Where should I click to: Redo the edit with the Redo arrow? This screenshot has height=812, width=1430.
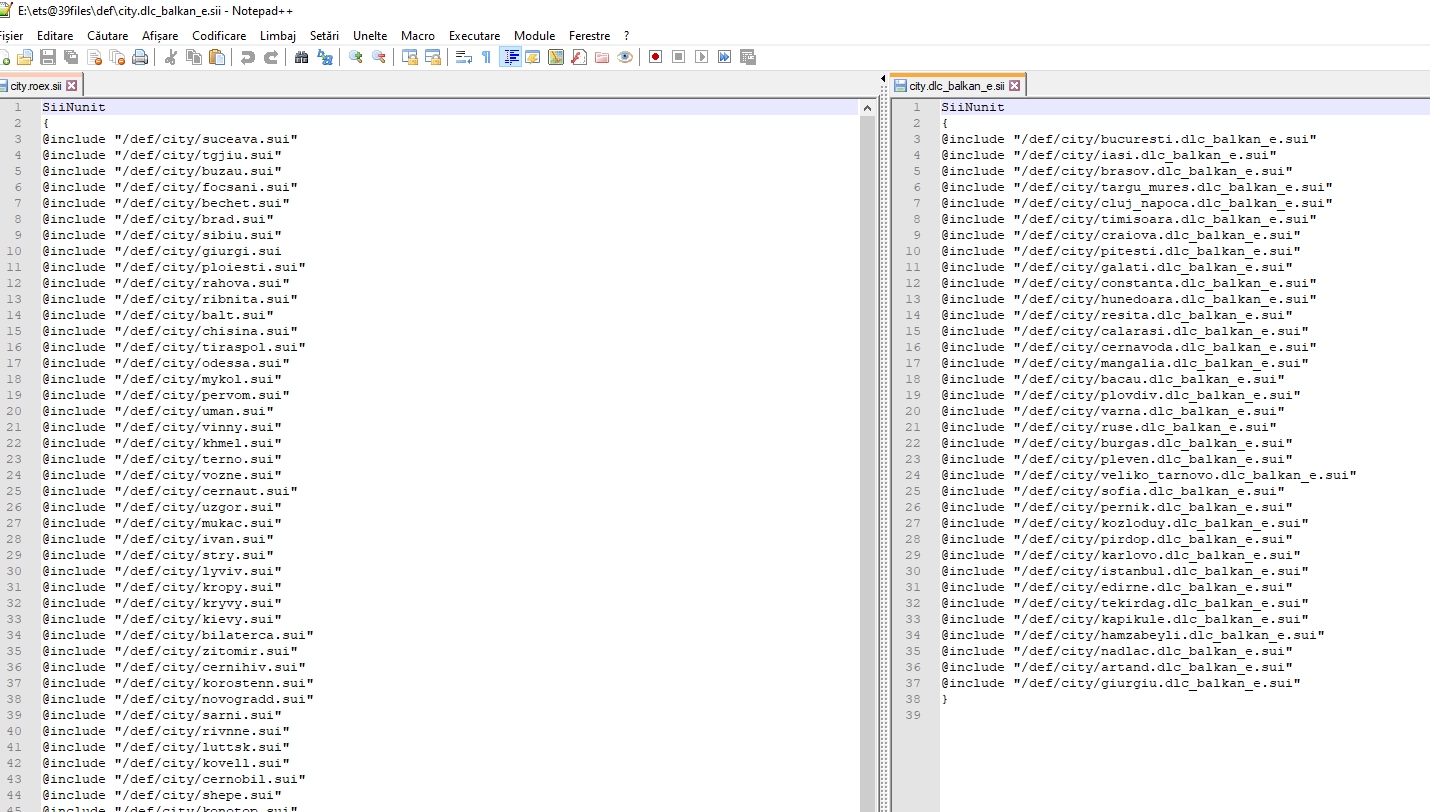click(x=271, y=57)
